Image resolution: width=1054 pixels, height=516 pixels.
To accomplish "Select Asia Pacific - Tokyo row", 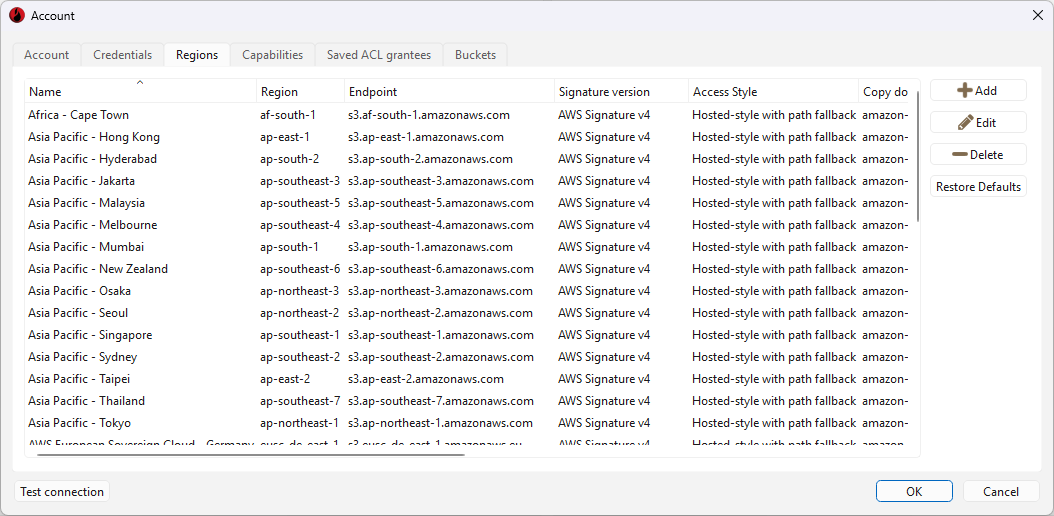I will (469, 423).
